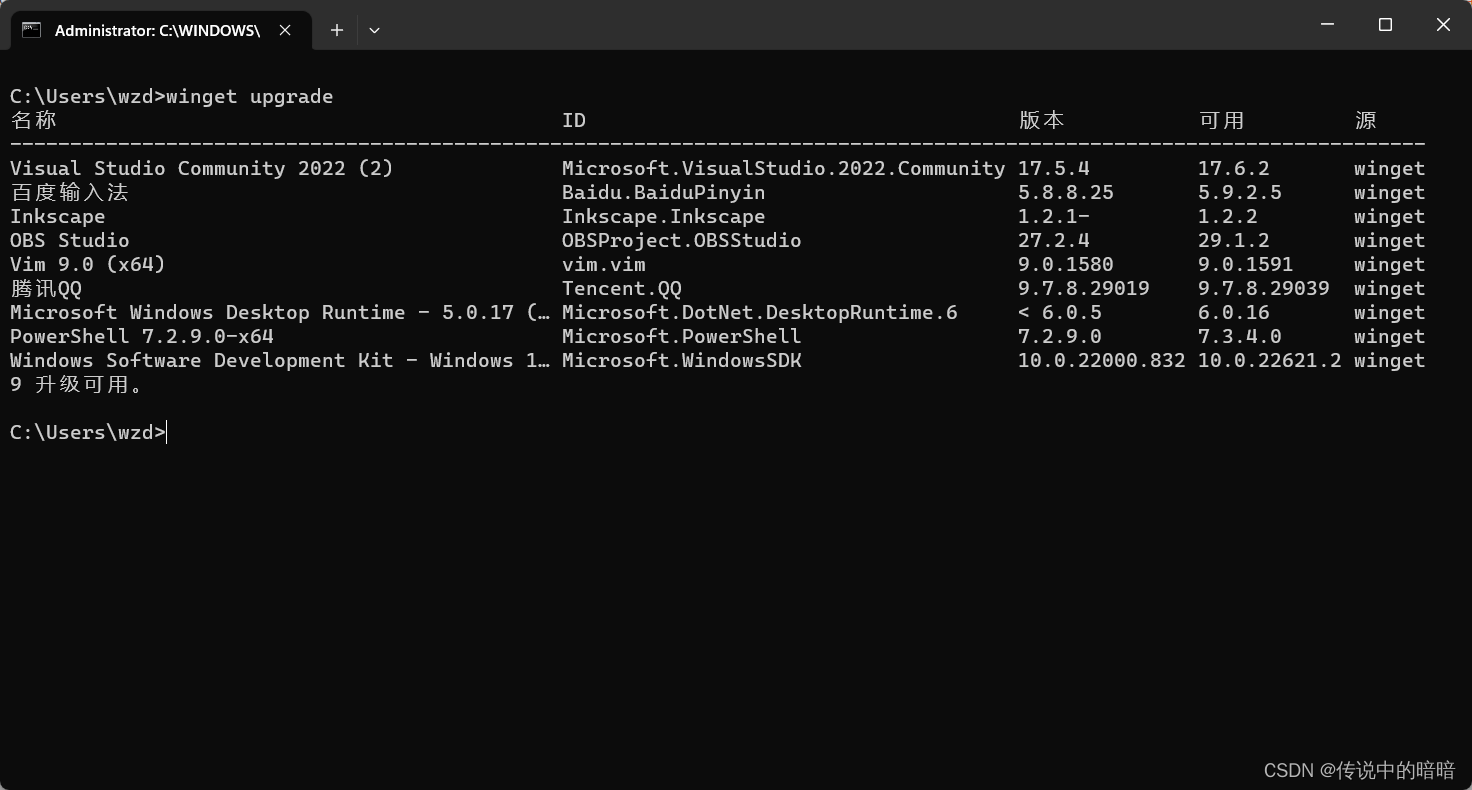
Task: Click 'Windows Software Development Kit' package name
Action: [280, 360]
